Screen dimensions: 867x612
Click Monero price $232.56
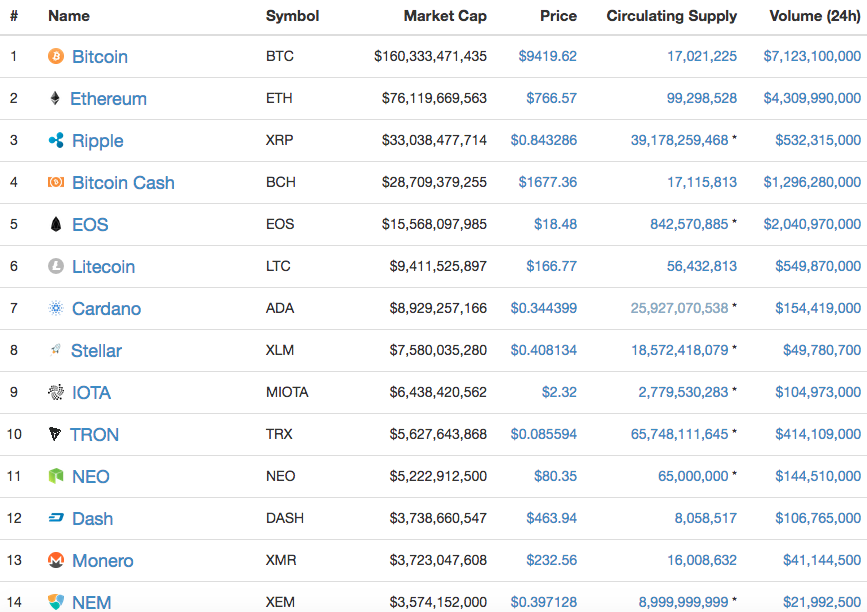(551, 560)
